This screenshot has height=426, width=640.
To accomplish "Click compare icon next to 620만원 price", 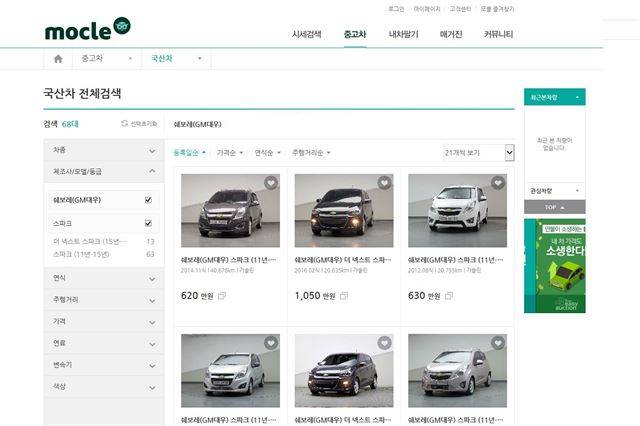I will [222, 295].
